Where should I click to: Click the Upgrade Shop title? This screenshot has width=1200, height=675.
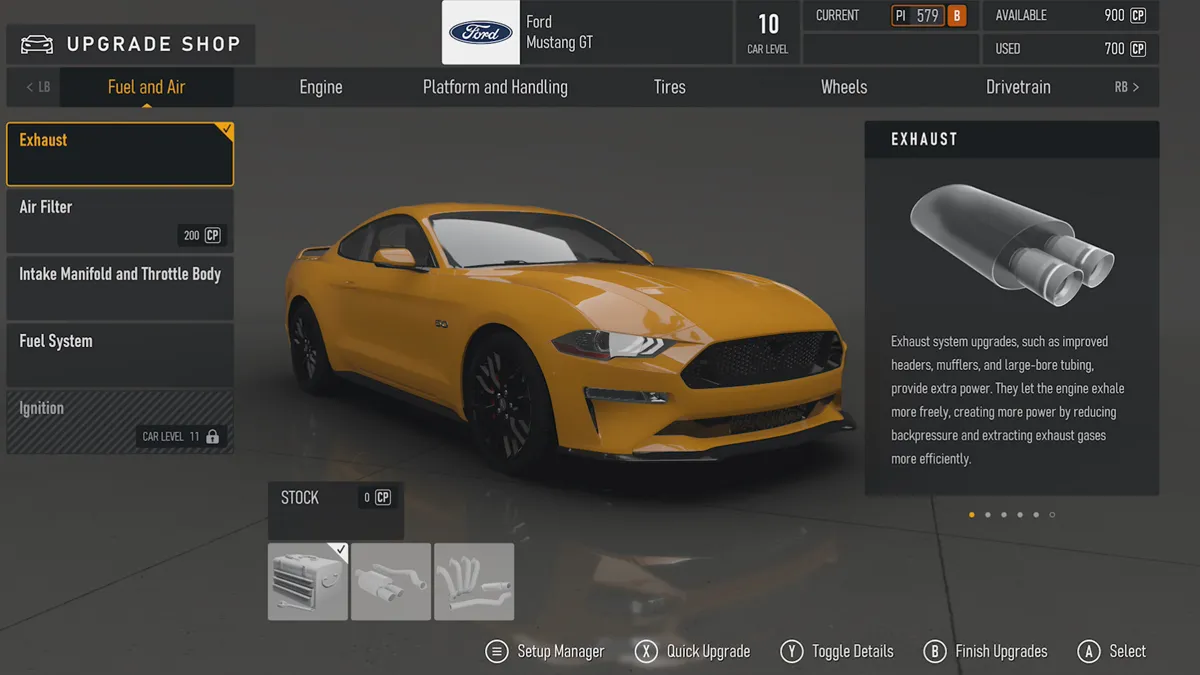click(153, 44)
